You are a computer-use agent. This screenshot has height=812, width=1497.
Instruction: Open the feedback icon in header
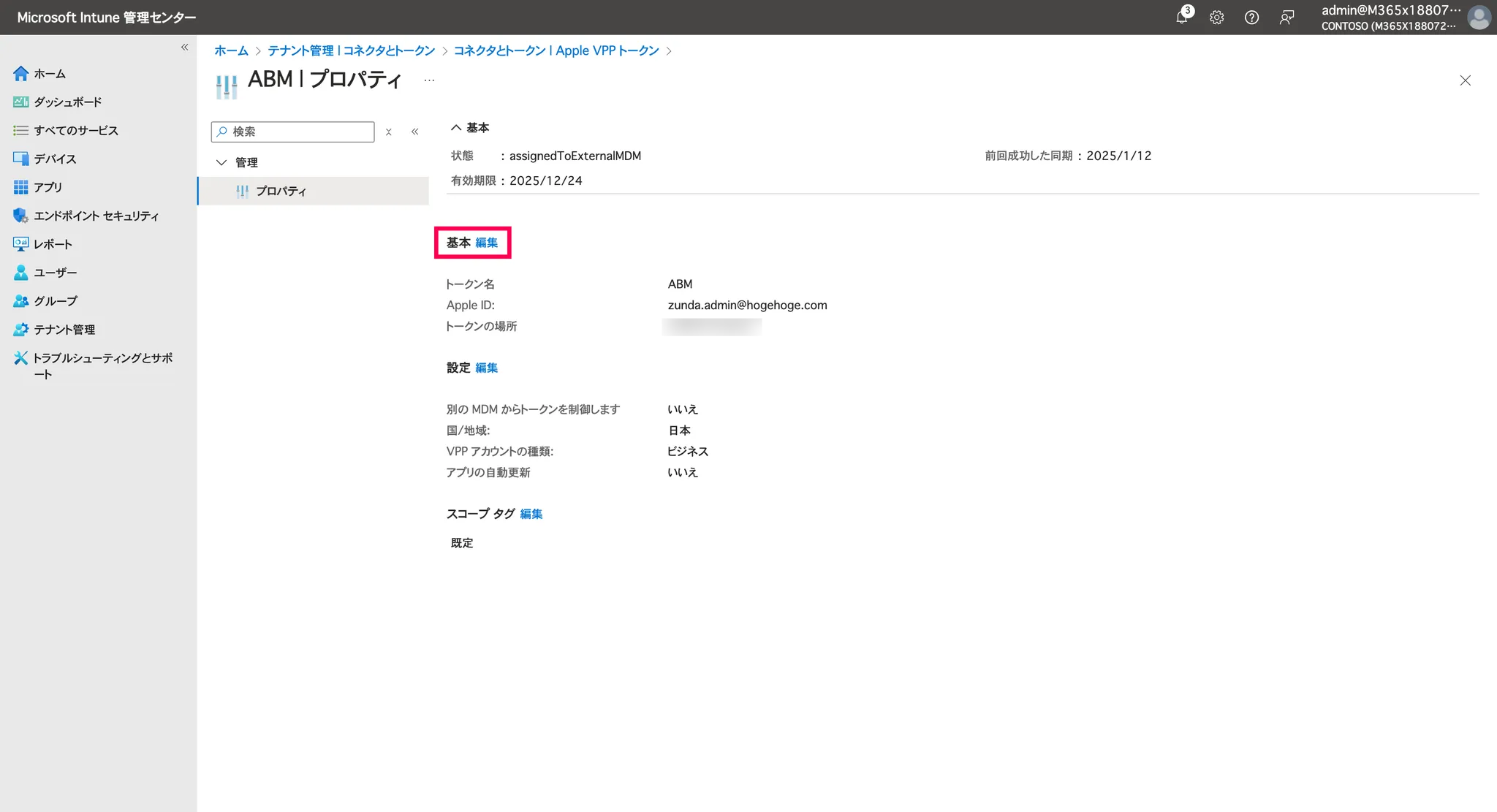(1286, 18)
